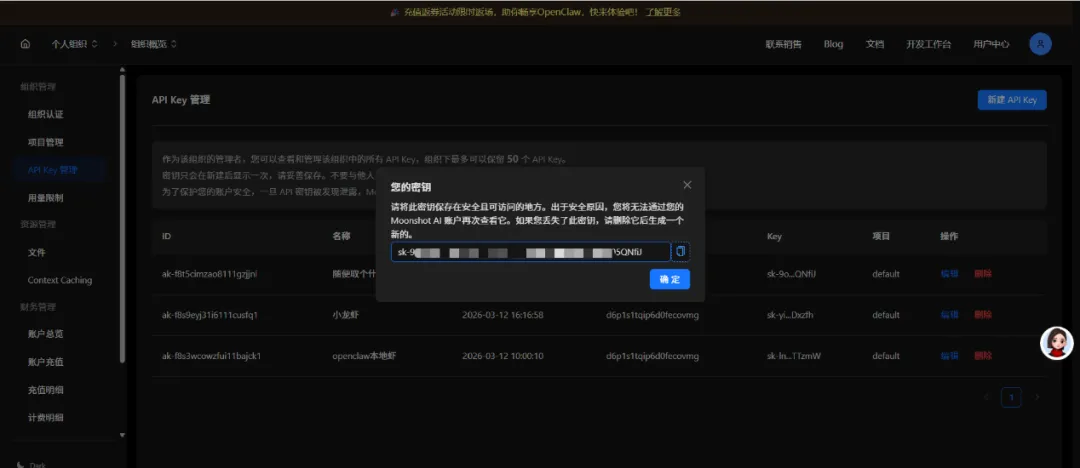Open 用户中心 in the top navigation
1080x468 pixels.
tap(991, 44)
